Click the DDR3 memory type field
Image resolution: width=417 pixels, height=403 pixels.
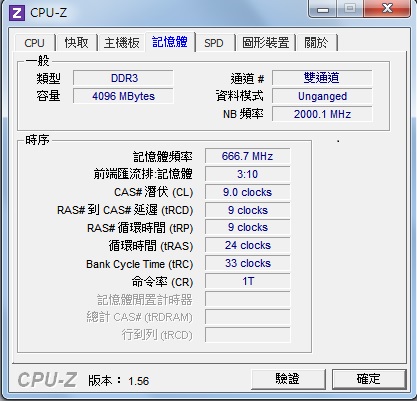tap(123, 78)
